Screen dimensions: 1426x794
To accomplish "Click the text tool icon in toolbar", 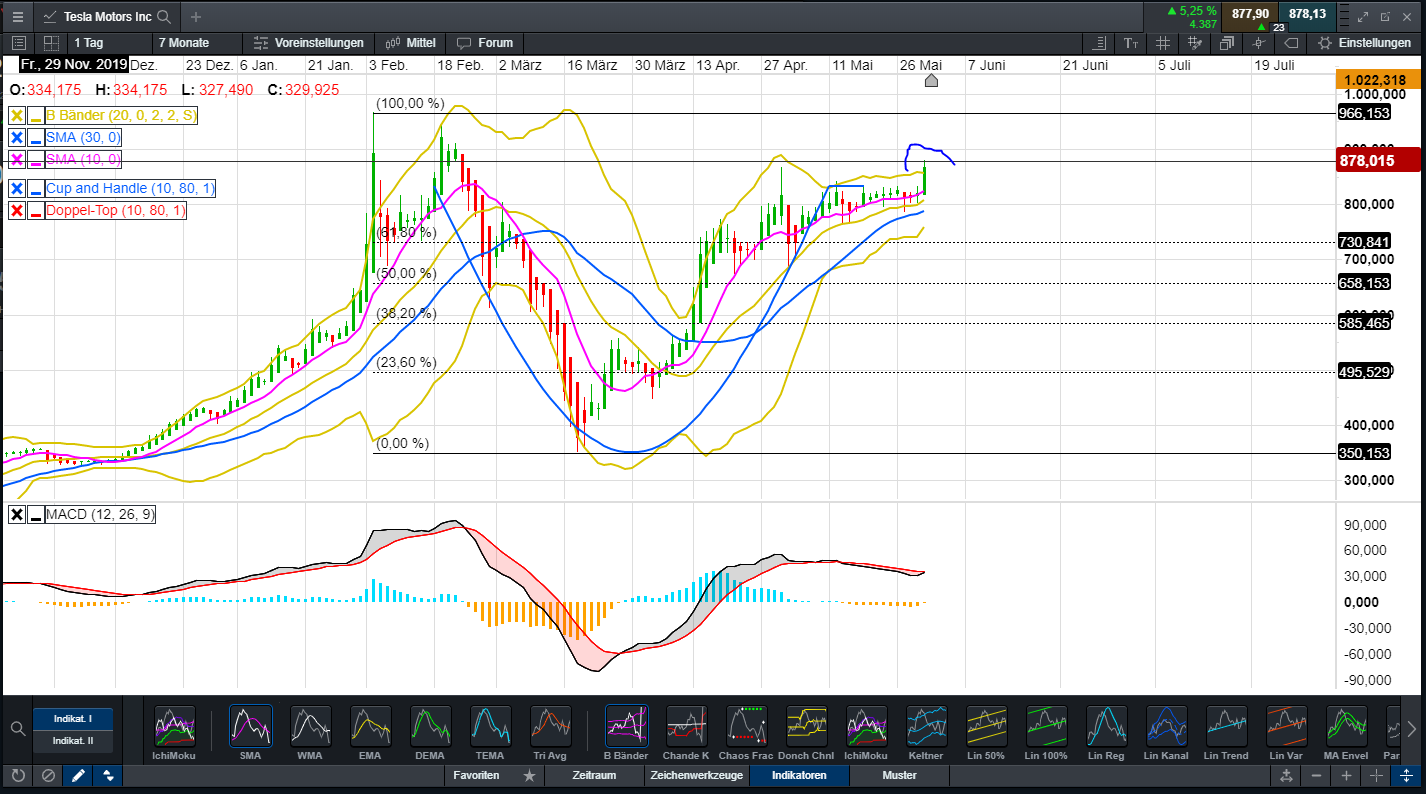I will 1130,43.
